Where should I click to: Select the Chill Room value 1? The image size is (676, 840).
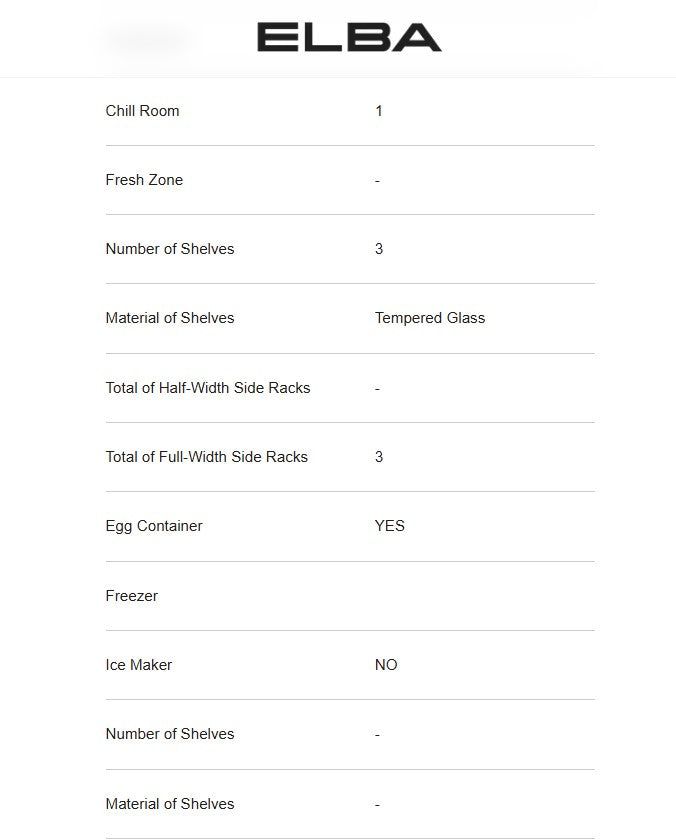[x=379, y=111]
